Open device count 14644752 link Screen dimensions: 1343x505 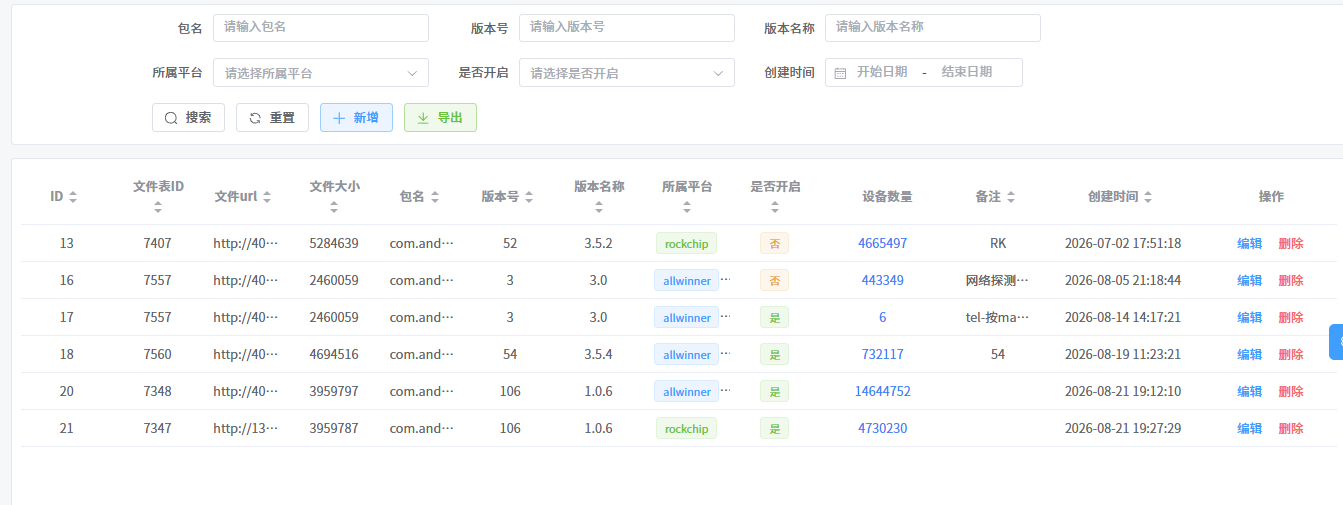883,391
